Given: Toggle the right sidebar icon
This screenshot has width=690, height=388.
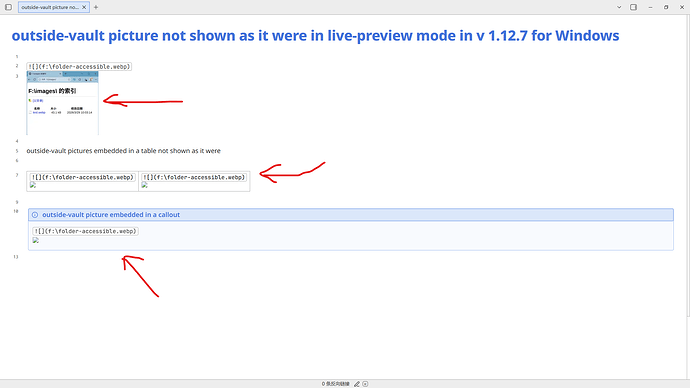Looking at the screenshot, I should tap(634, 7).
